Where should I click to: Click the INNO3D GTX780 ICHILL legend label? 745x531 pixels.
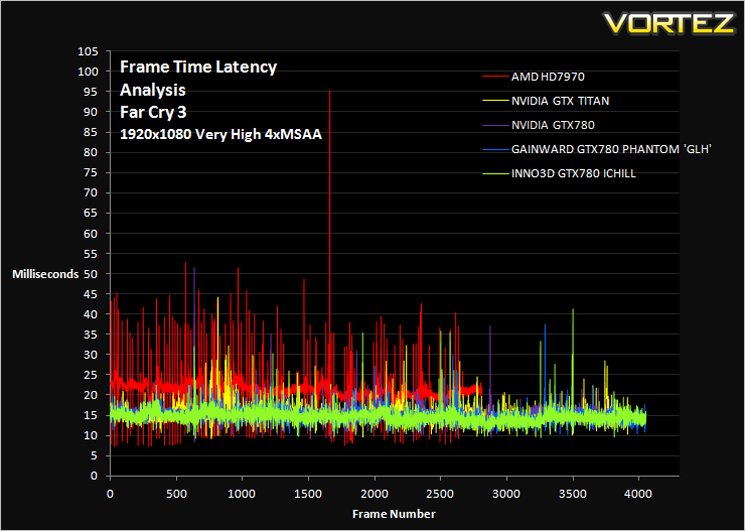click(573, 173)
